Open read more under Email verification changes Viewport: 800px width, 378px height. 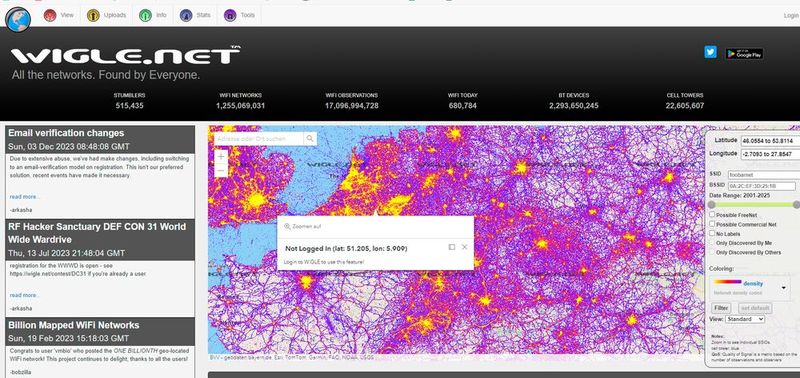(x=24, y=197)
